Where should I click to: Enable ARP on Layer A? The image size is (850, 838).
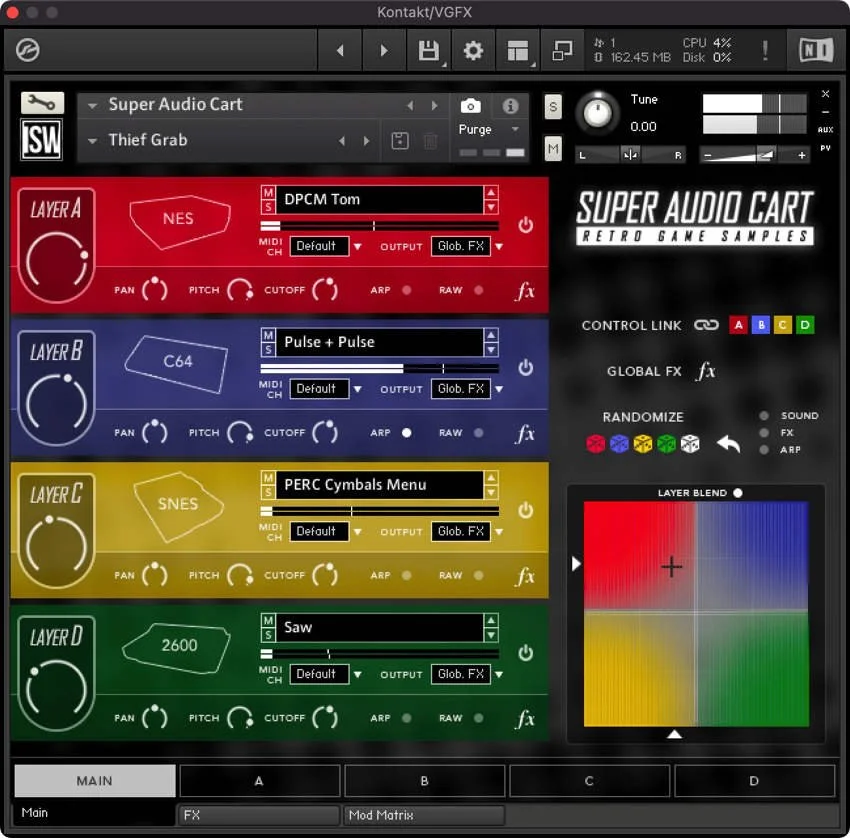pos(407,290)
